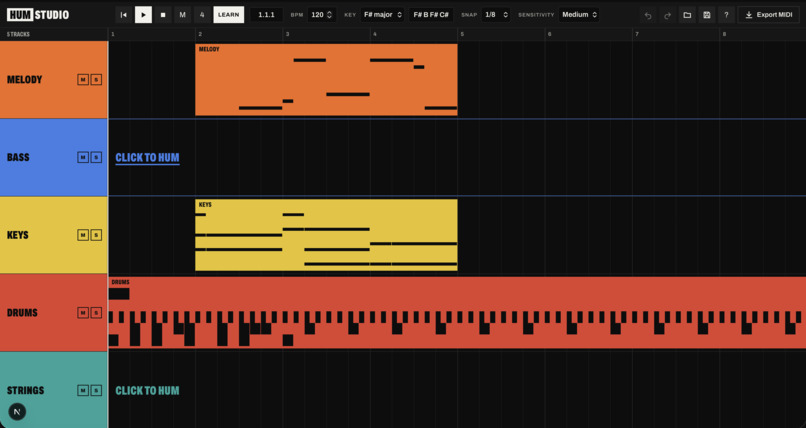806x428 pixels.
Task: Select the Strings track header
Action: click(53, 390)
